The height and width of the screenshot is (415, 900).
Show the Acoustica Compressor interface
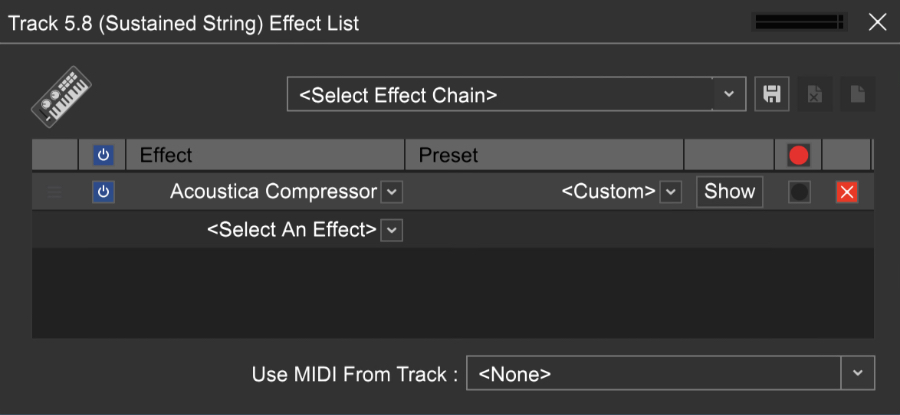(729, 192)
